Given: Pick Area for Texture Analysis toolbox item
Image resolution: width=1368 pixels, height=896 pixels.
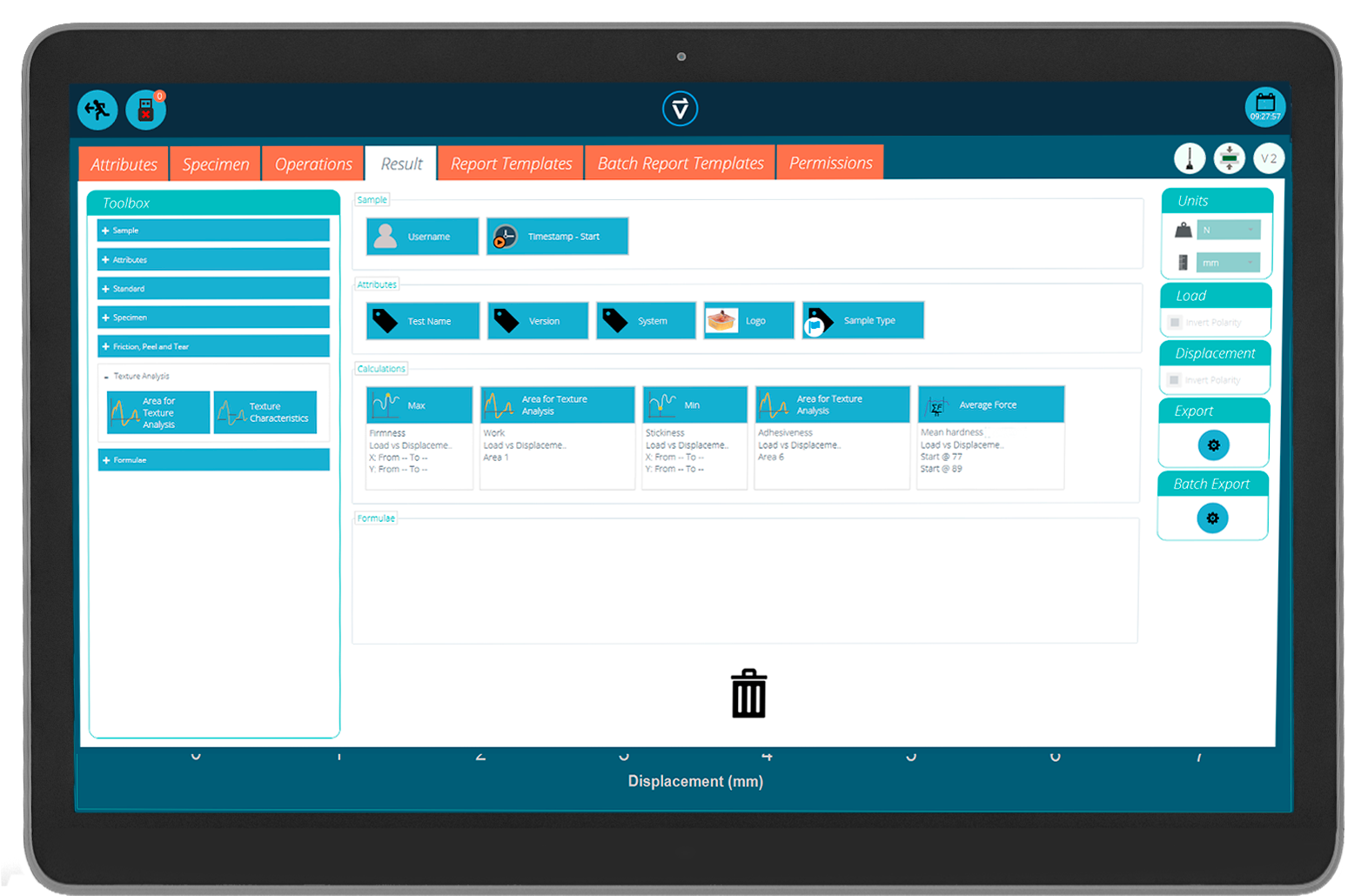Looking at the screenshot, I should point(158,412).
